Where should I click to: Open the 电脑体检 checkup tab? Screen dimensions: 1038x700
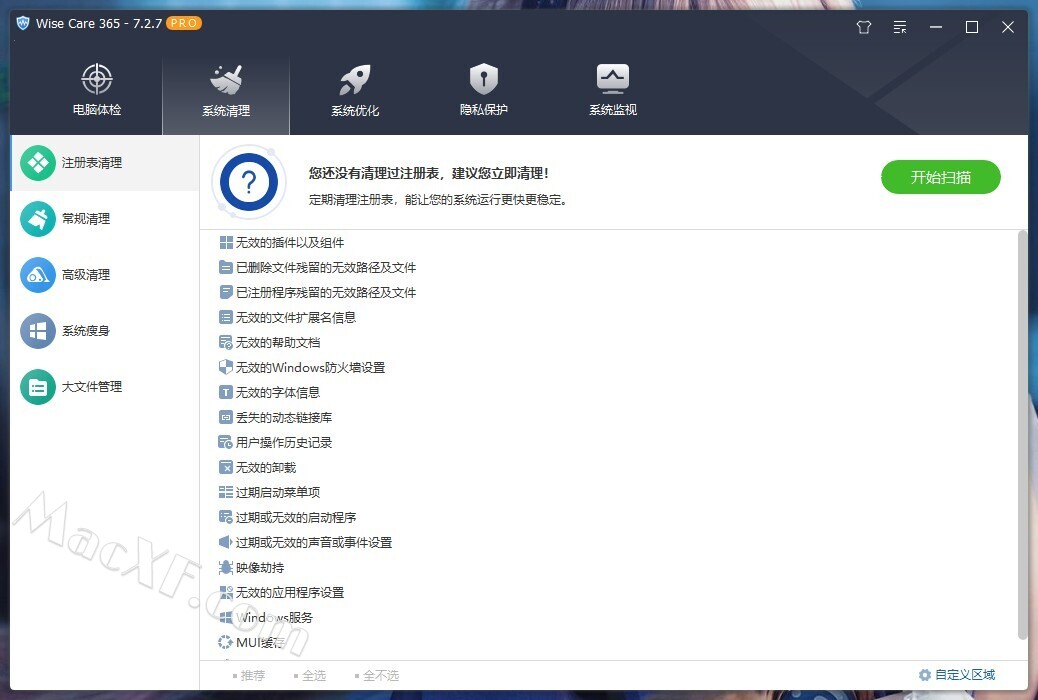point(97,91)
